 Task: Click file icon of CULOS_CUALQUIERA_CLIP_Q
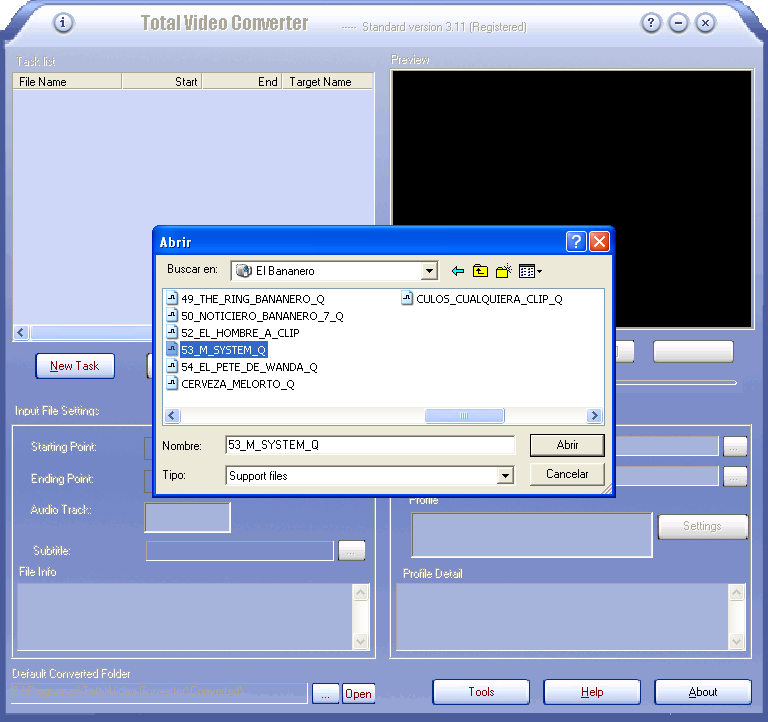click(x=407, y=298)
